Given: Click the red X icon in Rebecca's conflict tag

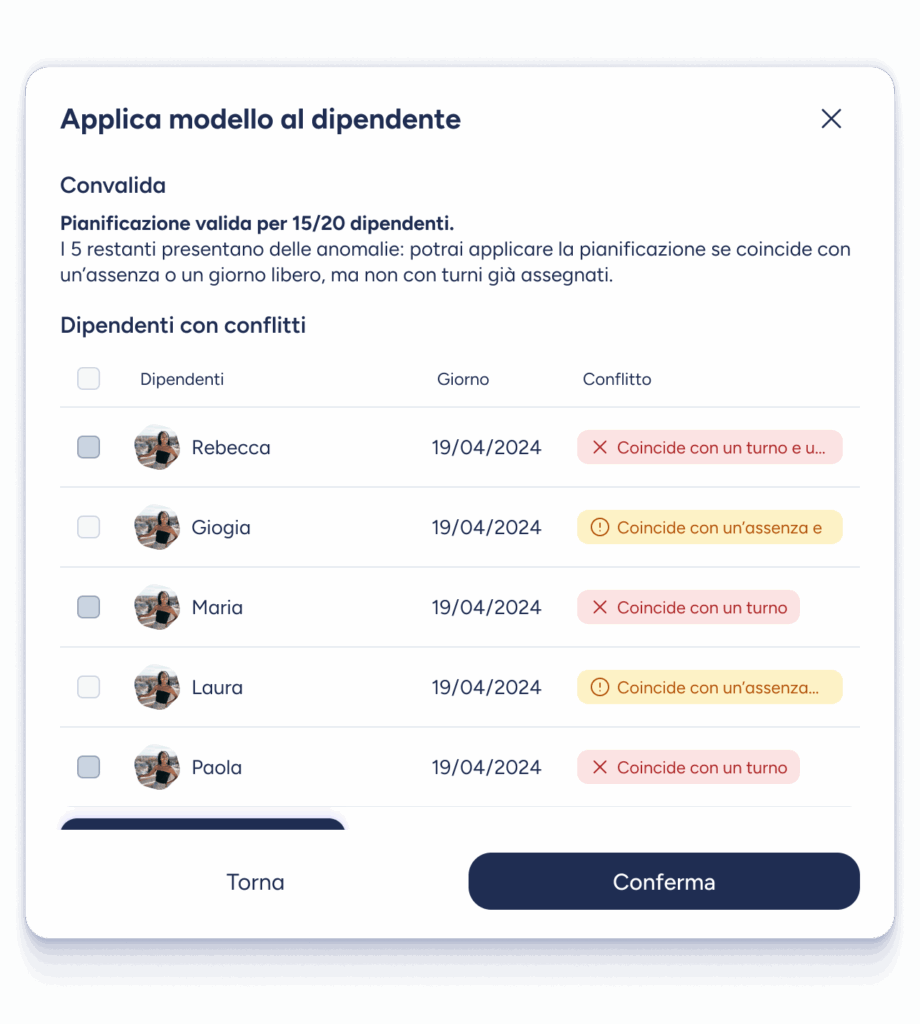Looking at the screenshot, I should (600, 448).
